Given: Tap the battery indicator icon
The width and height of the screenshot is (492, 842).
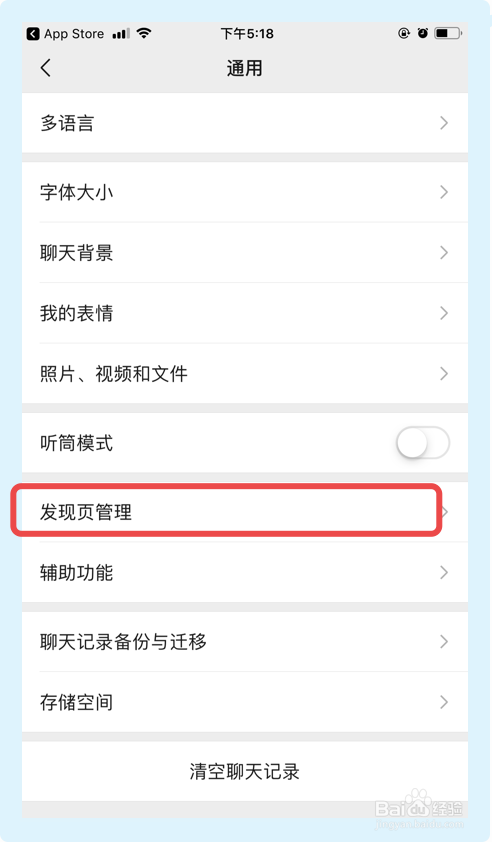Looking at the screenshot, I should 448,33.
